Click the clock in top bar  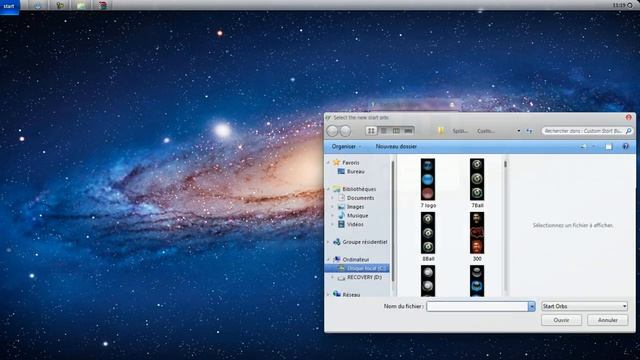coord(619,5)
